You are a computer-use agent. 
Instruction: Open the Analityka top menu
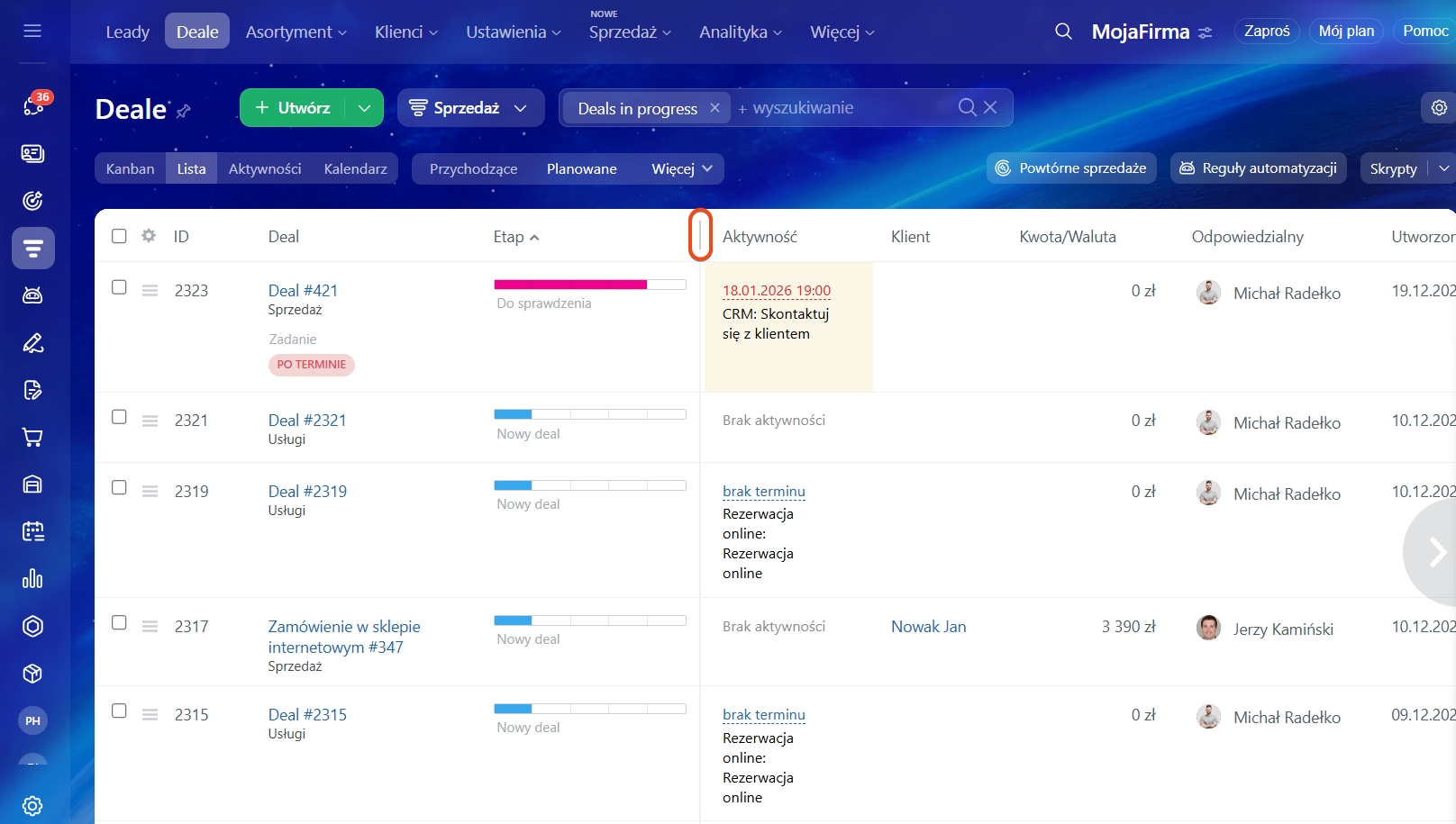(x=740, y=32)
